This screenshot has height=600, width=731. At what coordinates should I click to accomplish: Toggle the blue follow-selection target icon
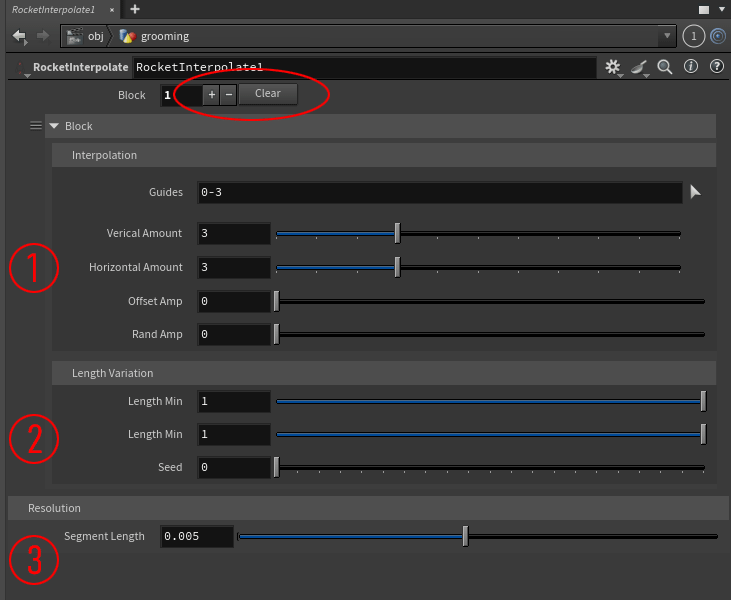click(718, 36)
